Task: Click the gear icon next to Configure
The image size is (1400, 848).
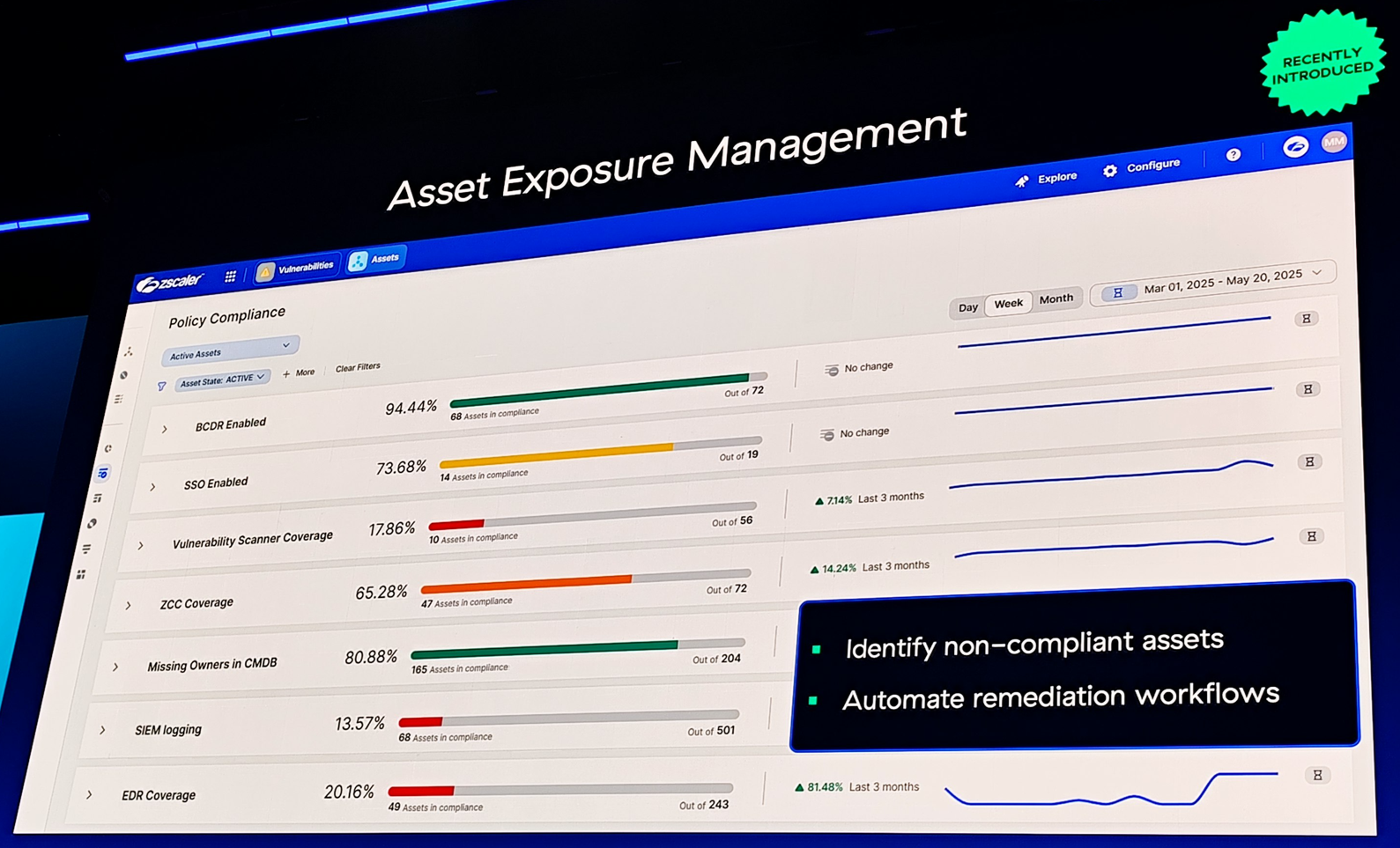Action: coord(1110,170)
